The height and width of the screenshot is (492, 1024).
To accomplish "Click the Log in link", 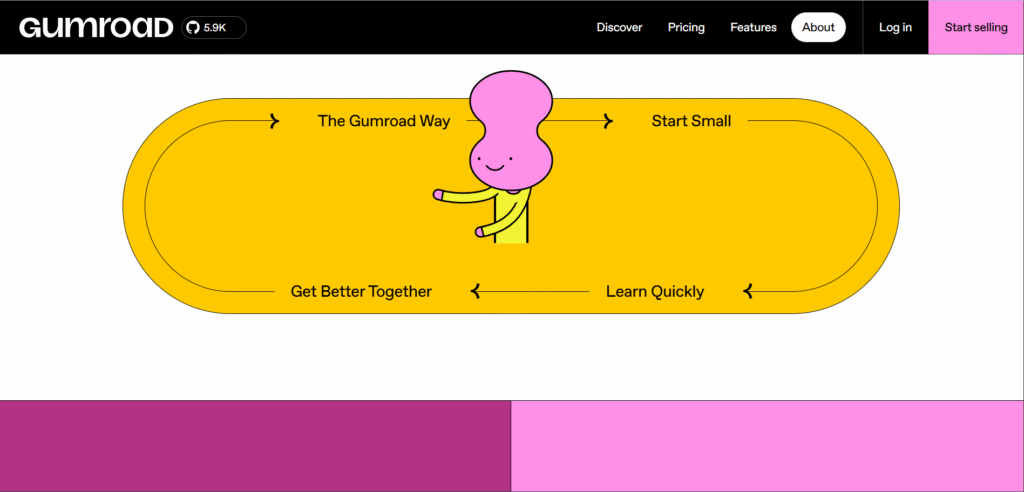I will (x=895, y=27).
